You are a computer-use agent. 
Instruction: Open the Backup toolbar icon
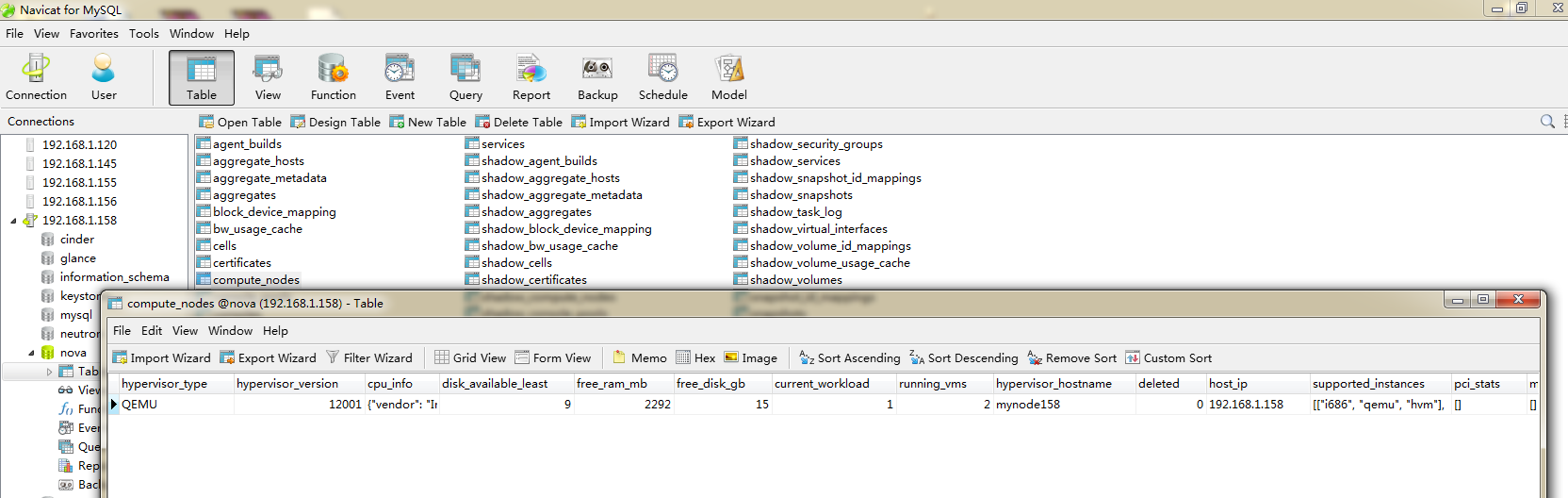(597, 77)
